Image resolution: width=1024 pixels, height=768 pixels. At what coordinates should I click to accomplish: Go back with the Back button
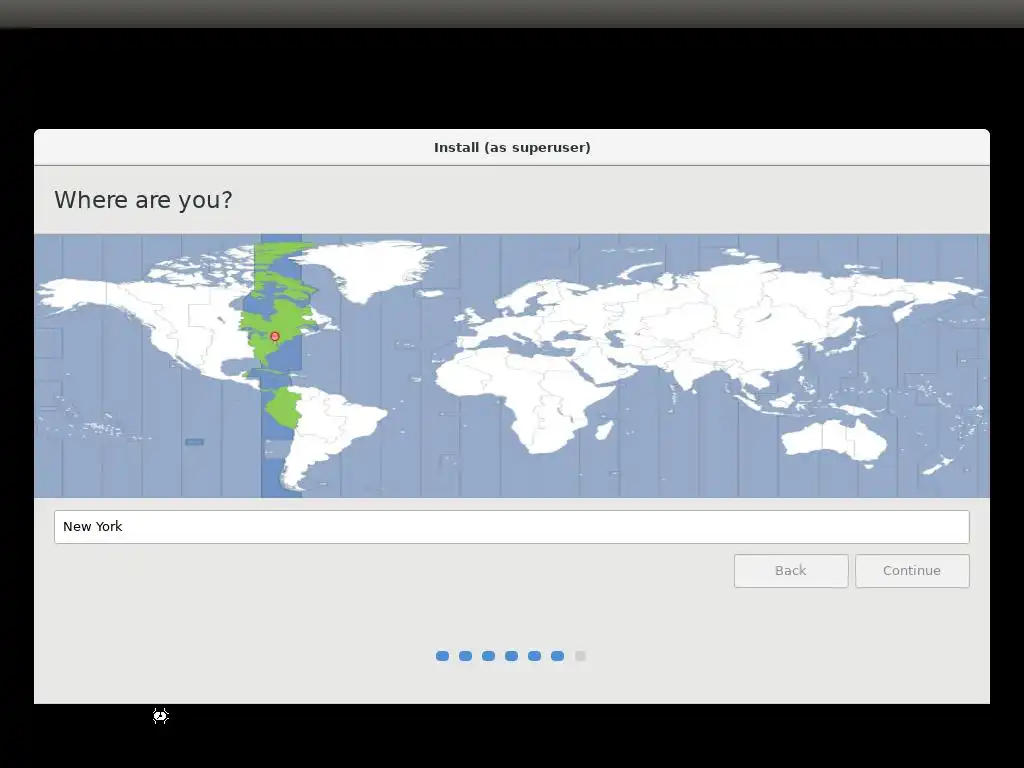click(791, 571)
